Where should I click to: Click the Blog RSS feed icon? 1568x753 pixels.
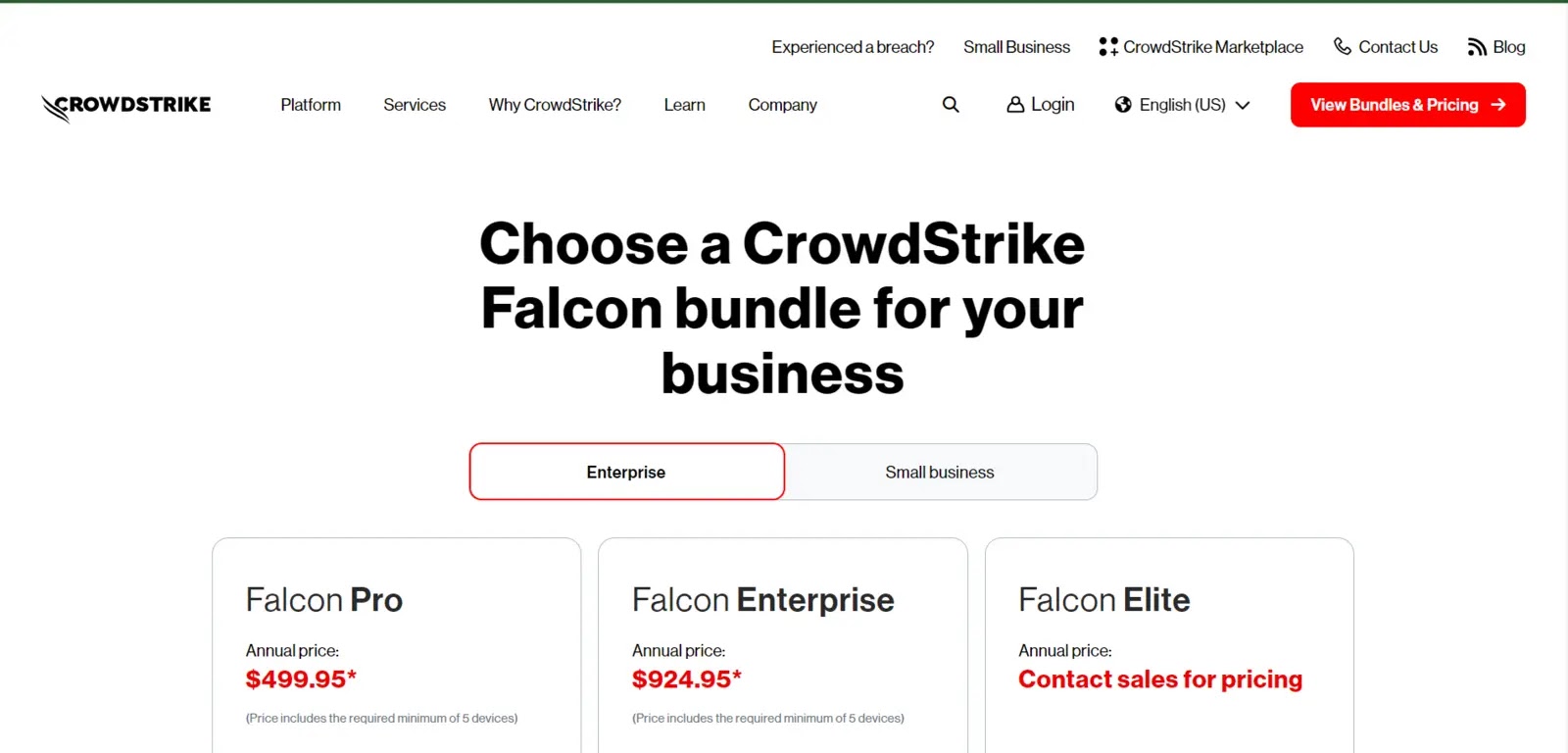(1477, 47)
